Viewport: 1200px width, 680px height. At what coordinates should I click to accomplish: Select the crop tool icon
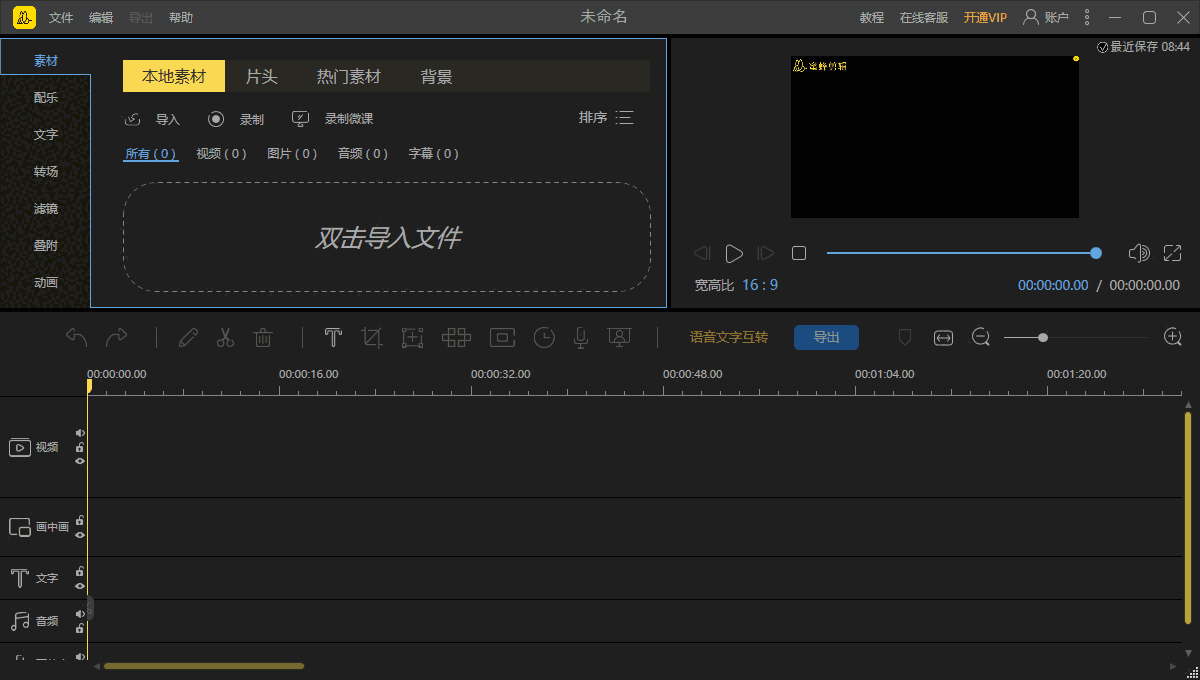pyautogui.click(x=372, y=338)
